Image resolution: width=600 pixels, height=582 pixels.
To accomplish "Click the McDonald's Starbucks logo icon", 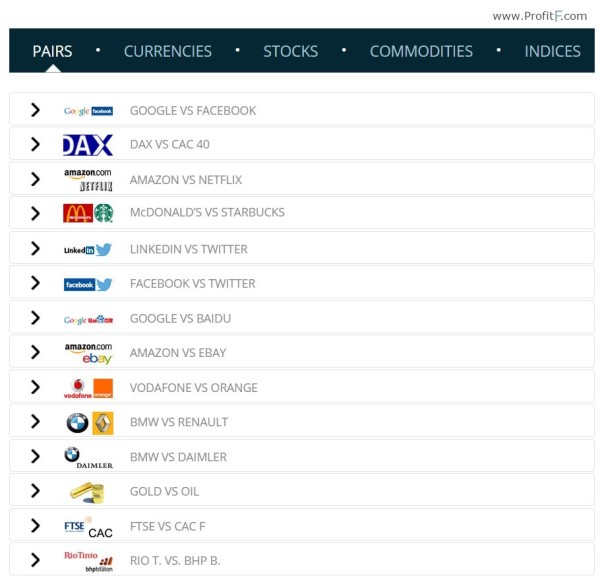I will [88, 213].
